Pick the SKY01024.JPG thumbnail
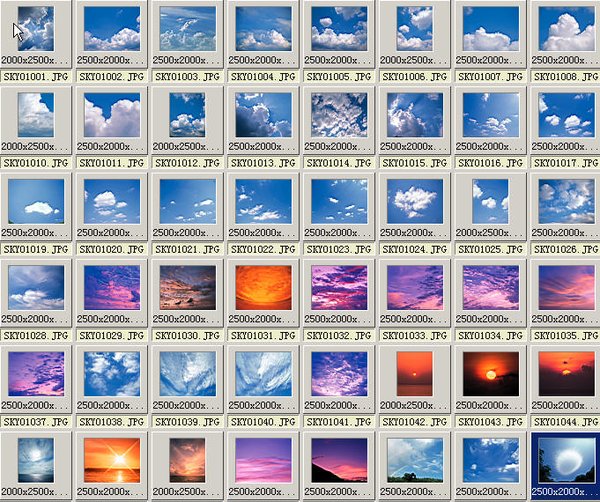Image resolution: width=600 pixels, height=502 pixels. (415, 201)
